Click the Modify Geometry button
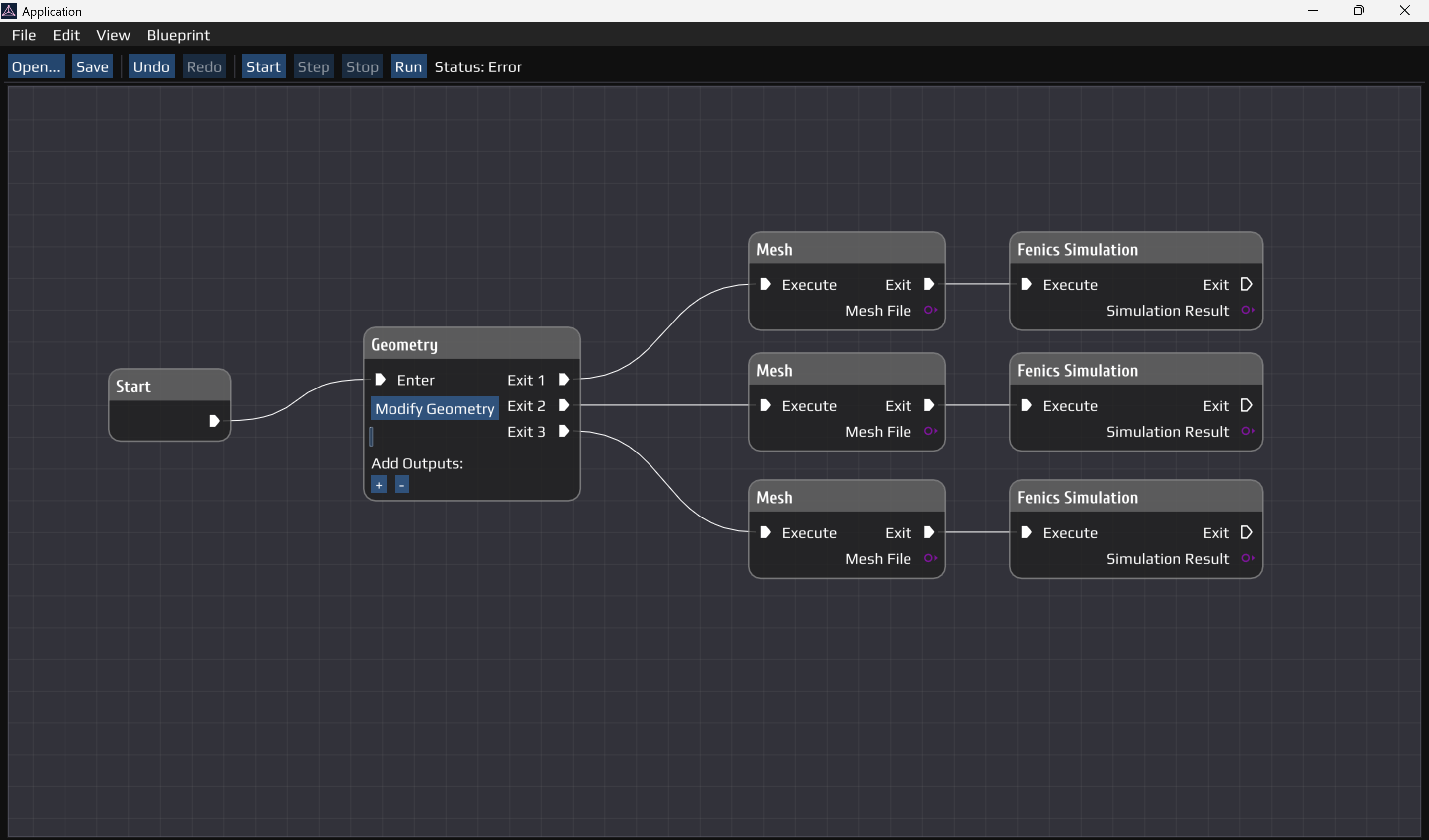This screenshot has width=1429, height=840. point(434,408)
